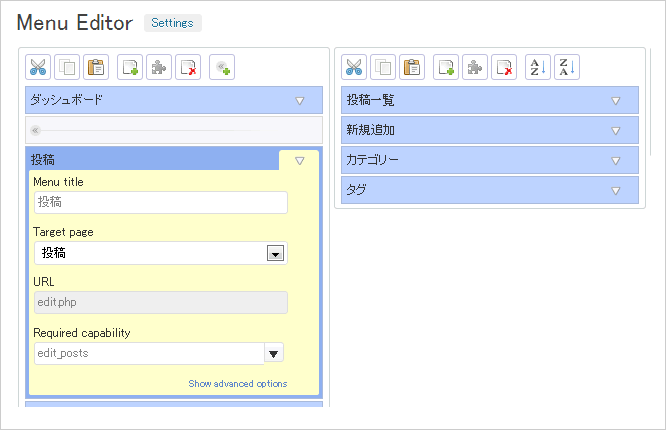Open the Required capability dropdown arrow

pos(275,353)
